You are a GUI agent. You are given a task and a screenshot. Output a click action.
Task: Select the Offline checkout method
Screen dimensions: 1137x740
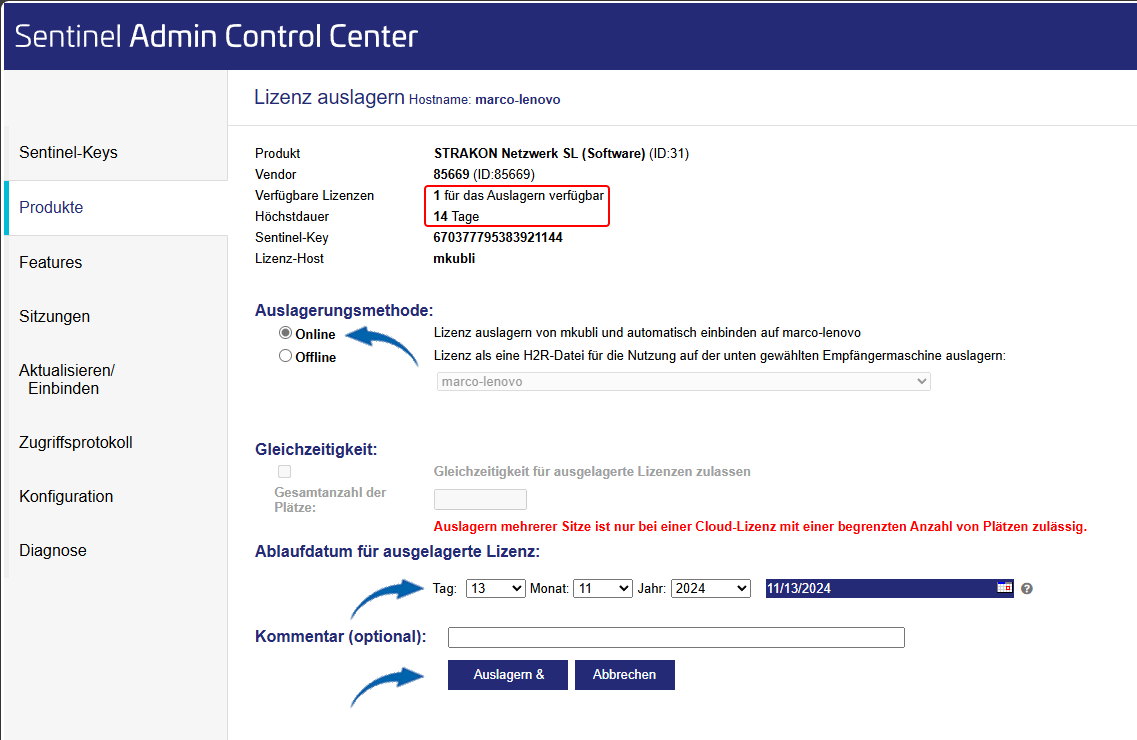click(286, 356)
